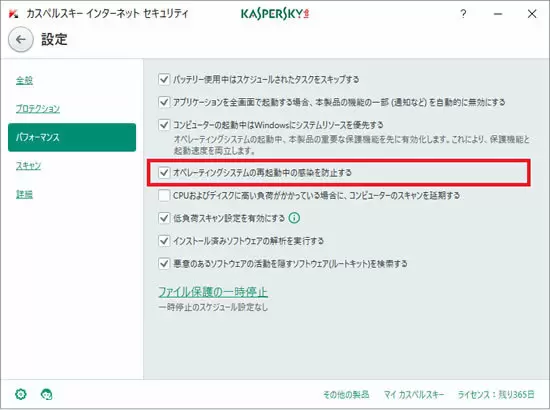Screen dimensions: 550x410
Task: Enable CPUおよびディスク high load scan postpone checkbox
Action: pos(164,195)
